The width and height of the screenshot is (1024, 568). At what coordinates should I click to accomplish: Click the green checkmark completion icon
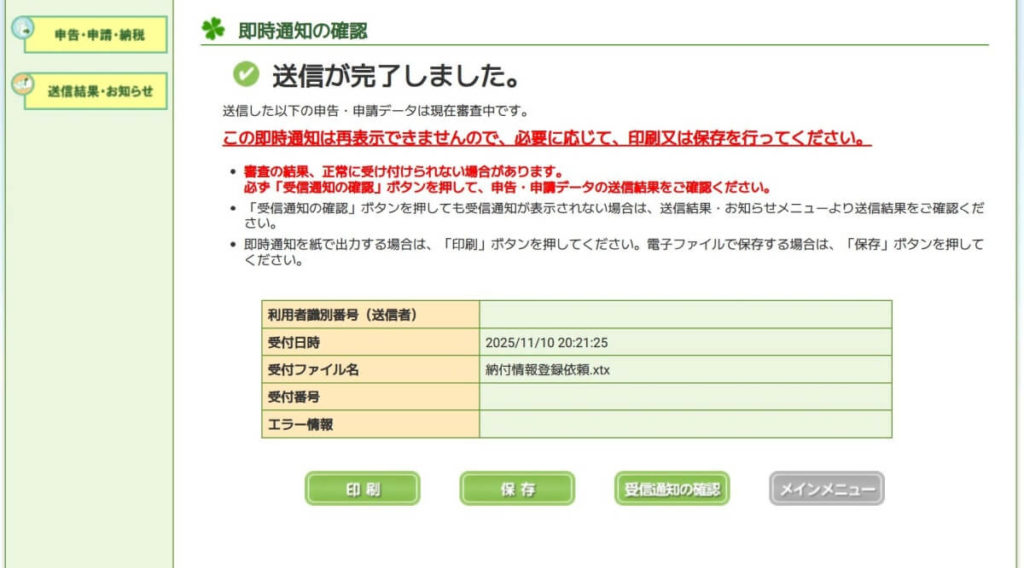coord(246,74)
